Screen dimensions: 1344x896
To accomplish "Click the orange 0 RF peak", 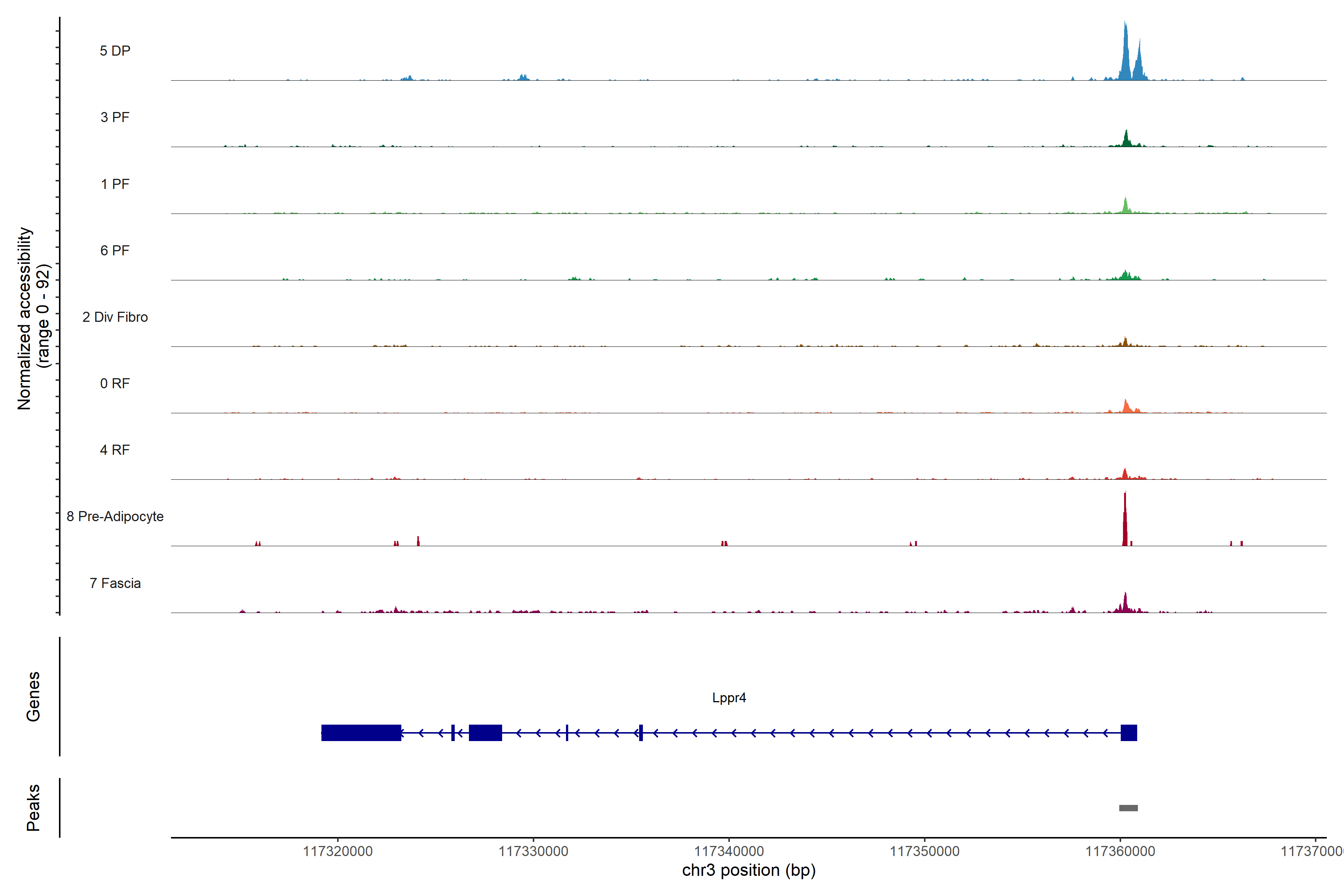I will [x=1126, y=407].
